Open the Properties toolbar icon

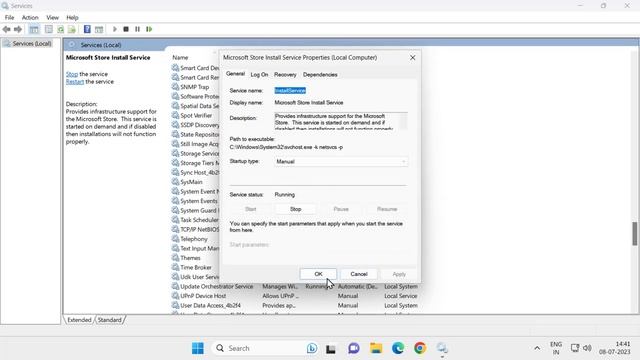[49, 29]
